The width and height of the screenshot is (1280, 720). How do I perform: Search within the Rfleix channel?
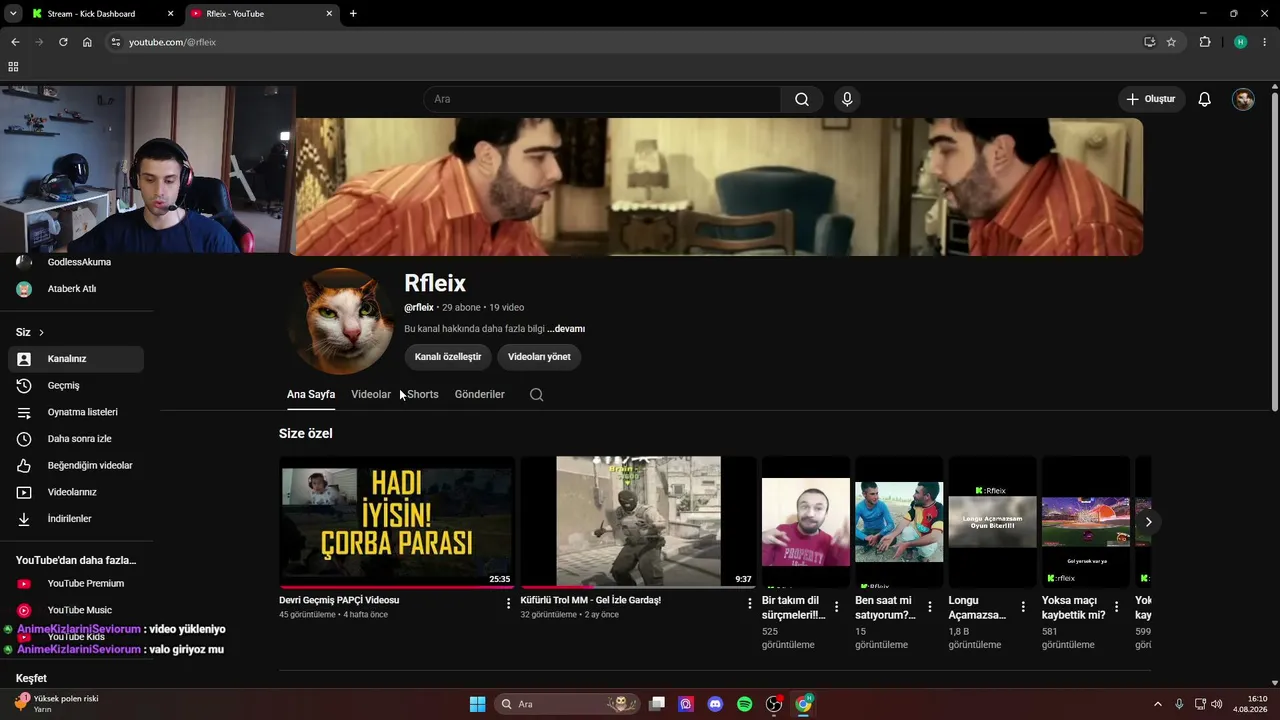click(x=537, y=394)
